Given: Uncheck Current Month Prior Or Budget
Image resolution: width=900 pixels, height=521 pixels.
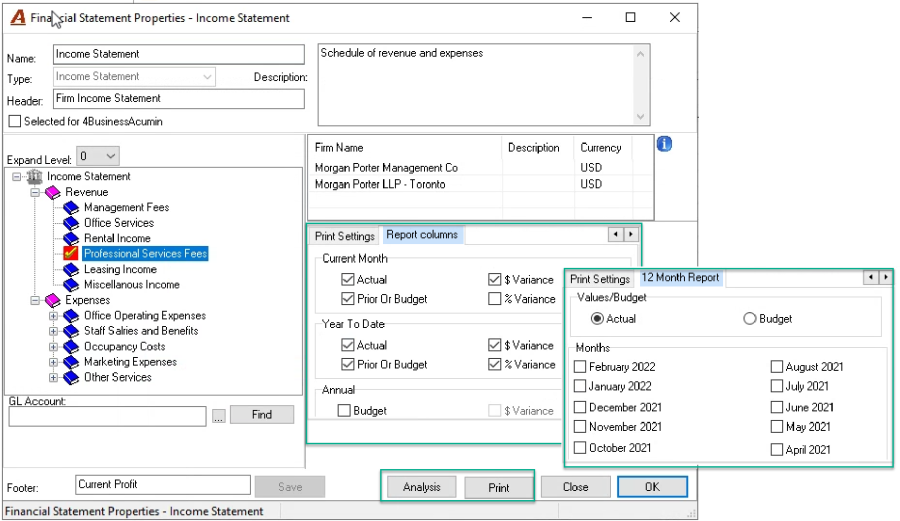Looking at the screenshot, I should 347,299.
